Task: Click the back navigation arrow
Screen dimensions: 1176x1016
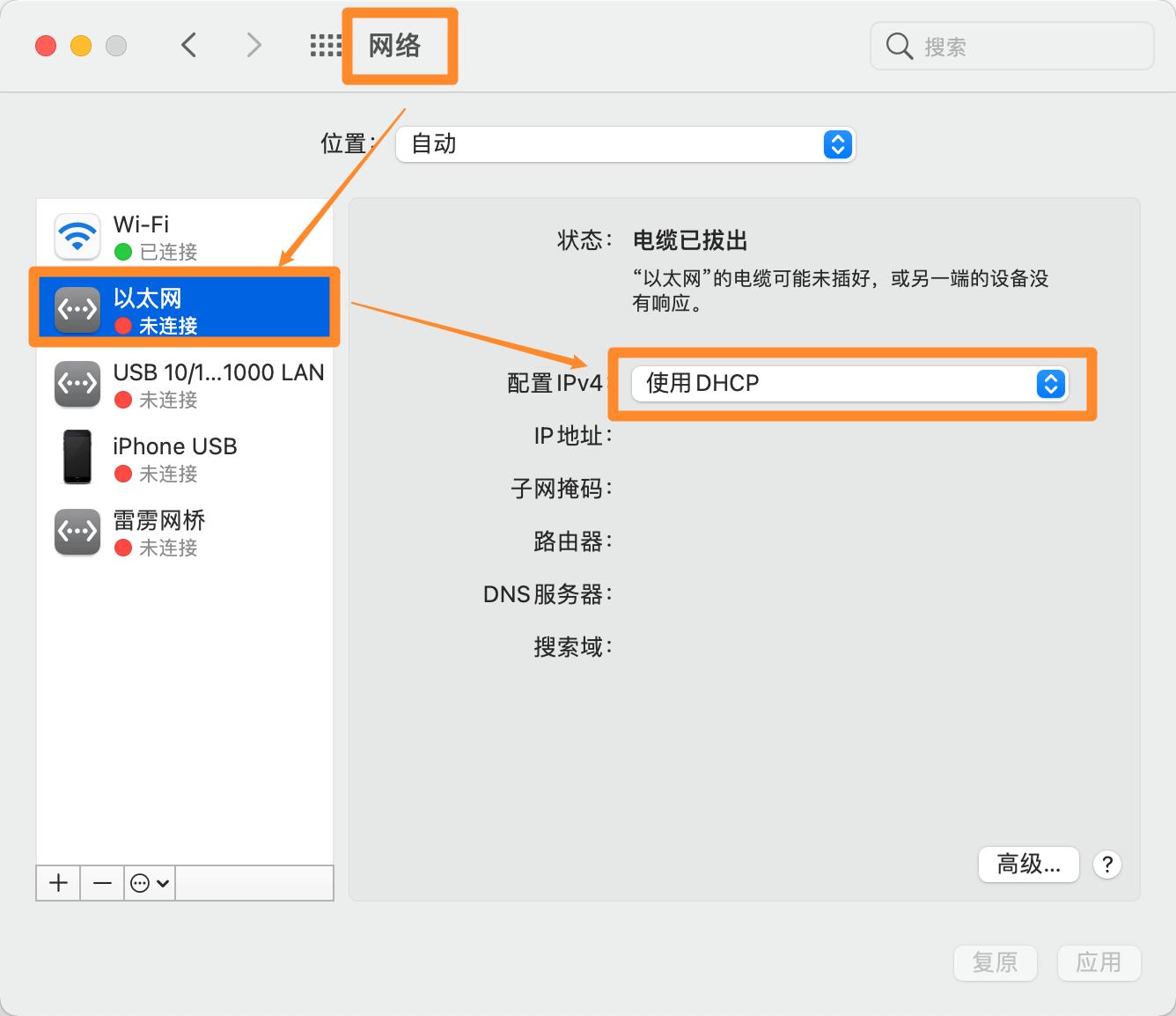Action: [188, 44]
